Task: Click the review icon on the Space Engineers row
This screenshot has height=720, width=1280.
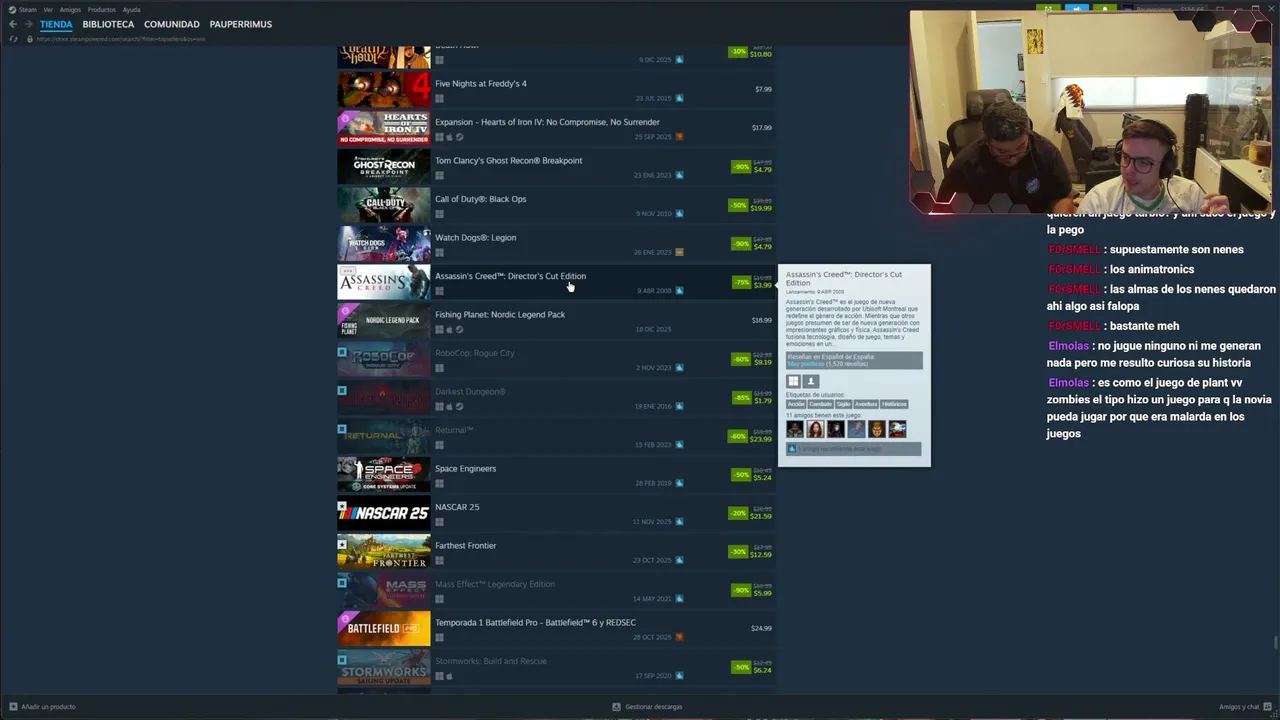Action: click(x=680, y=483)
